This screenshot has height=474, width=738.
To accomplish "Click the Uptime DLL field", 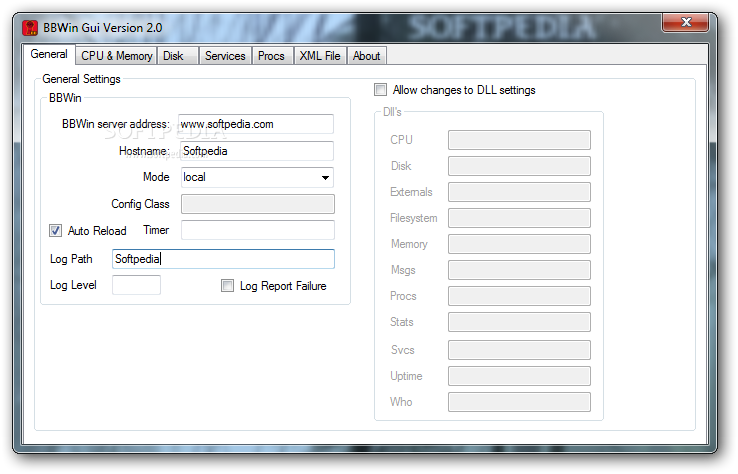I will [x=519, y=376].
